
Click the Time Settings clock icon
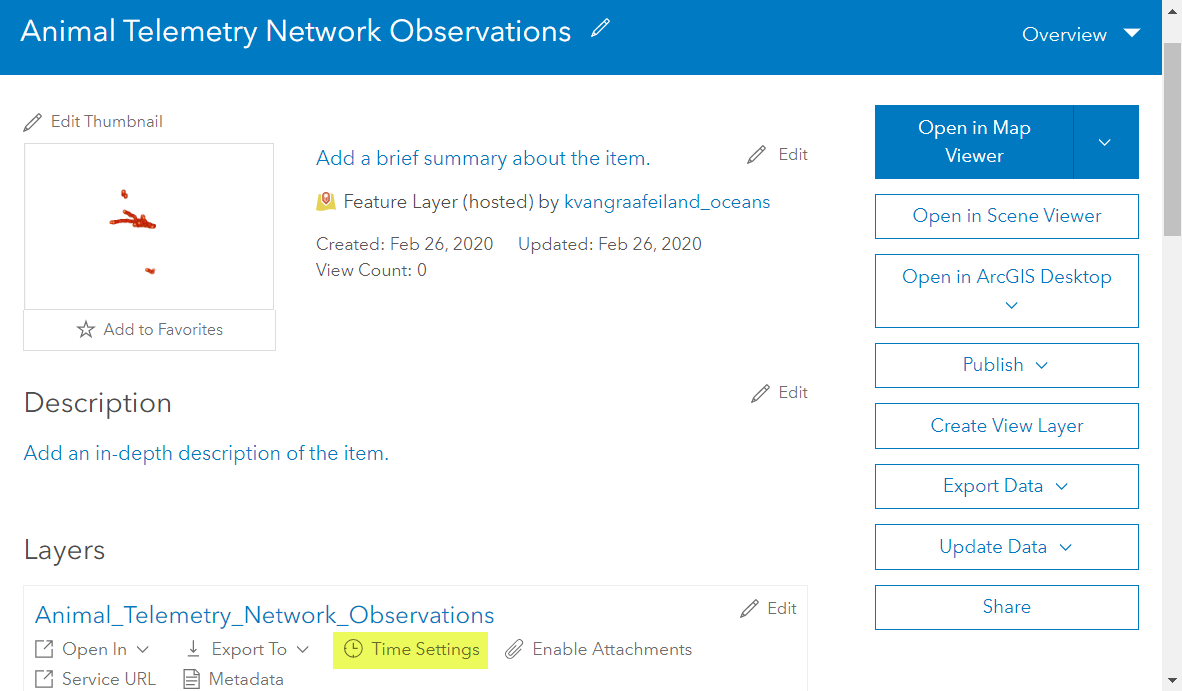coord(353,649)
